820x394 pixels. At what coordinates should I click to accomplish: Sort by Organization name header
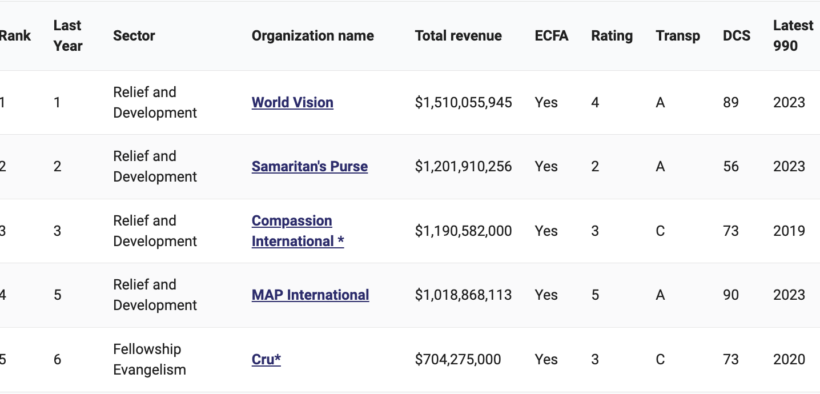click(x=313, y=36)
